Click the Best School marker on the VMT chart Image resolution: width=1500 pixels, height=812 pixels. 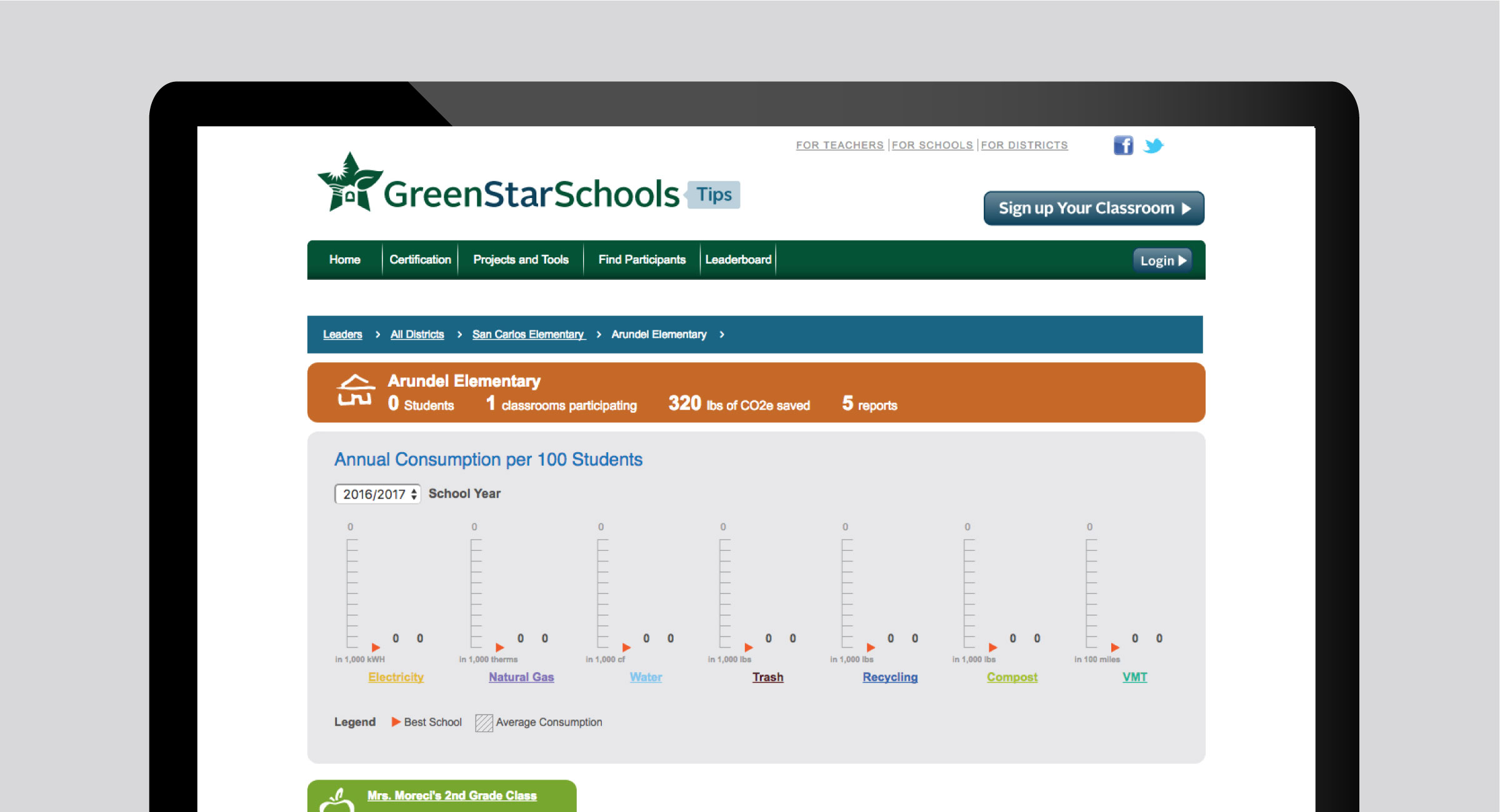pyautogui.click(x=1115, y=647)
